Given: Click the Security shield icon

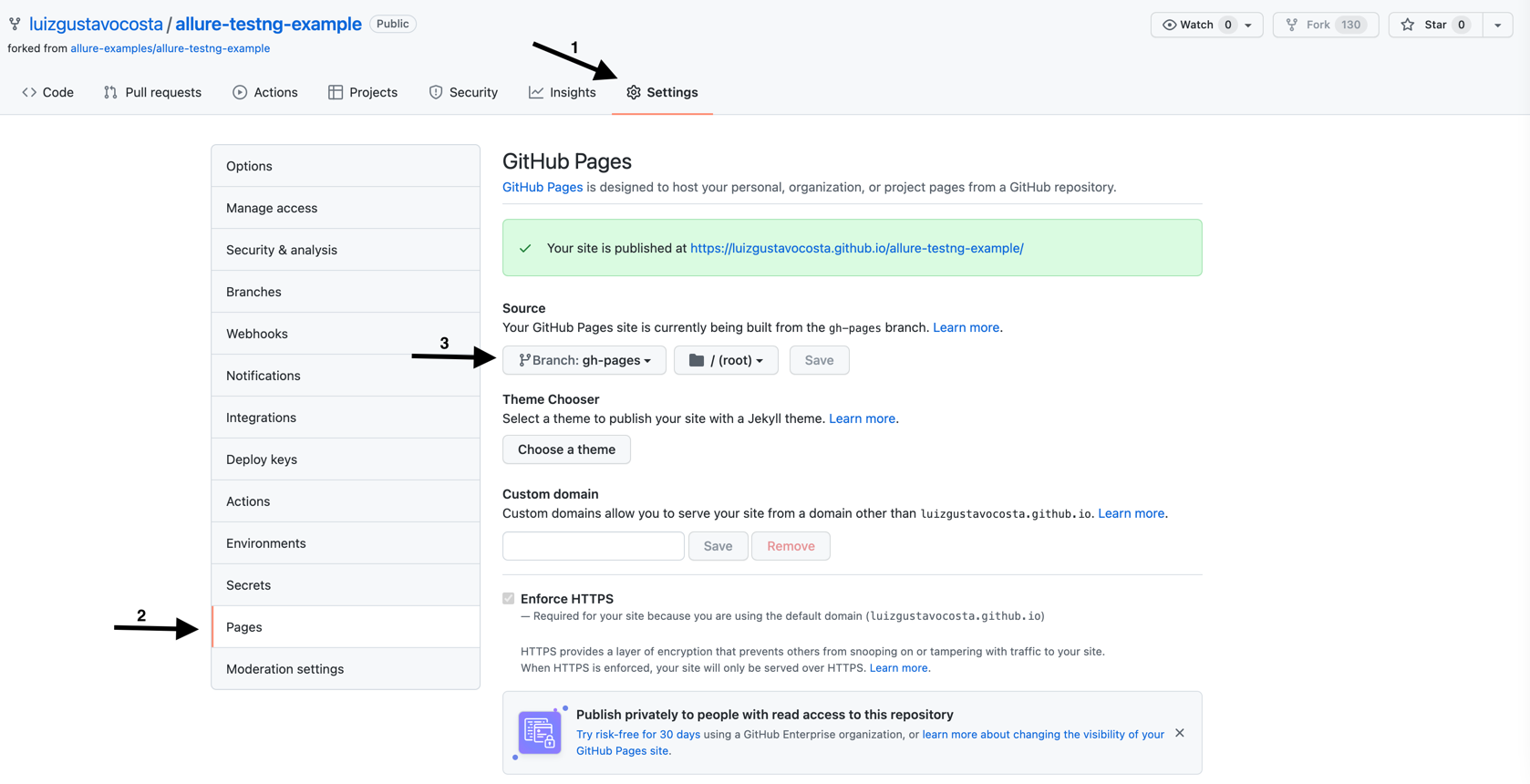Looking at the screenshot, I should 436,92.
